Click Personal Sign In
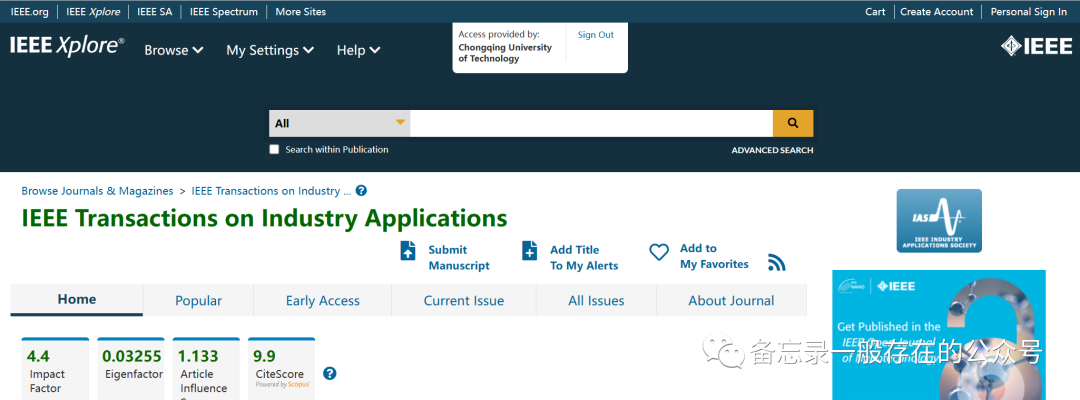Image resolution: width=1080 pixels, height=400 pixels. pyautogui.click(x=1028, y=12)
